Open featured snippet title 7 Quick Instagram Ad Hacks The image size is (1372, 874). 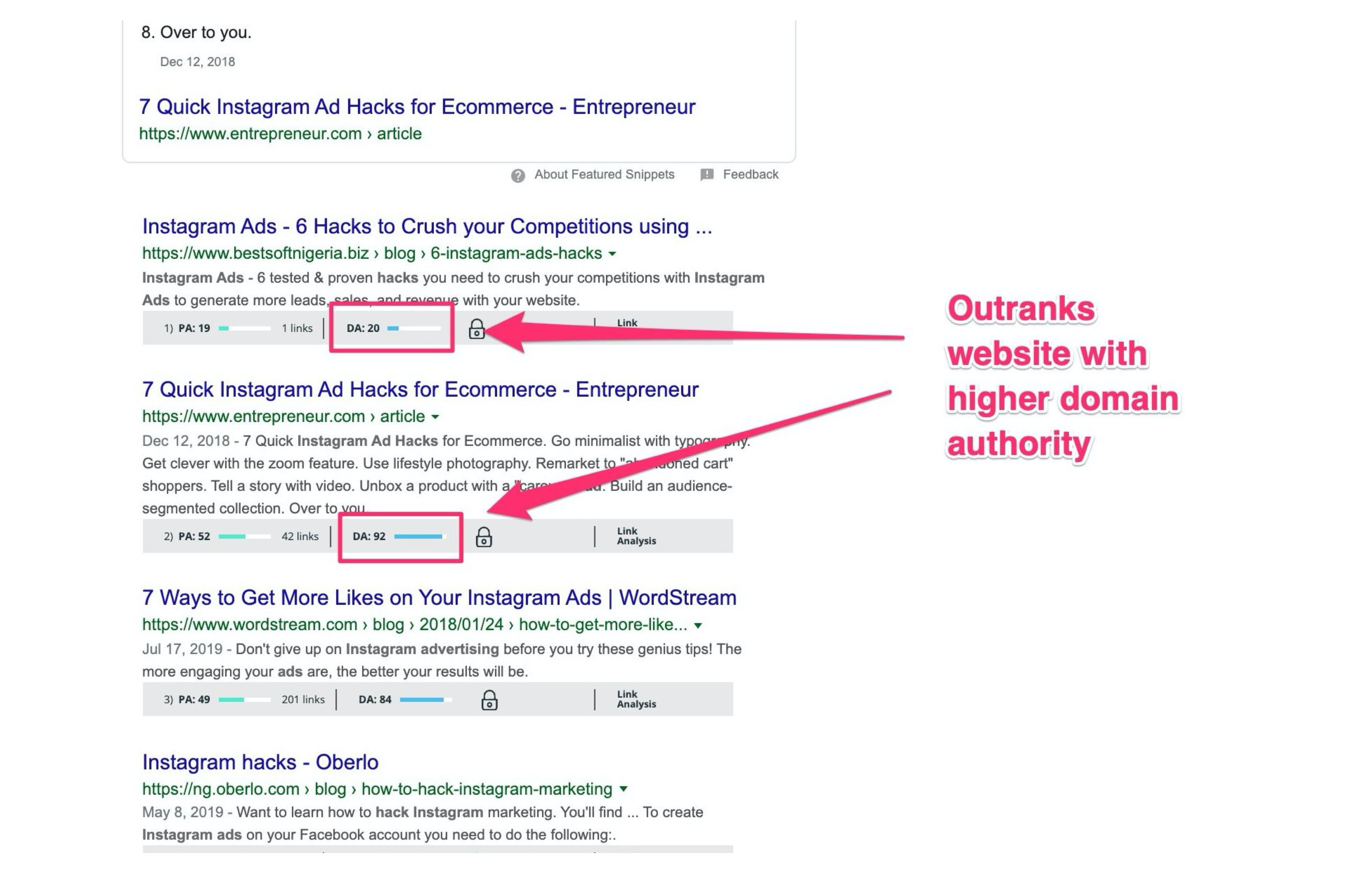click(x=417, y=107)
